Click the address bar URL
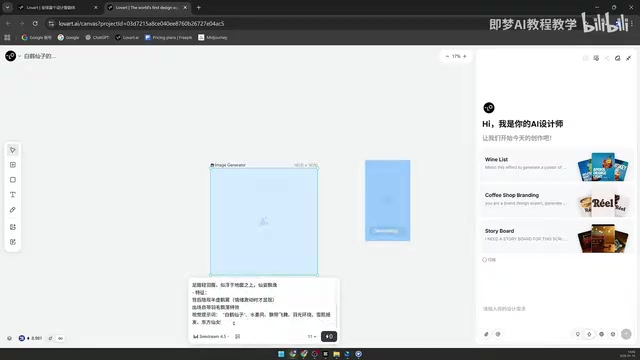 [141, 24]
